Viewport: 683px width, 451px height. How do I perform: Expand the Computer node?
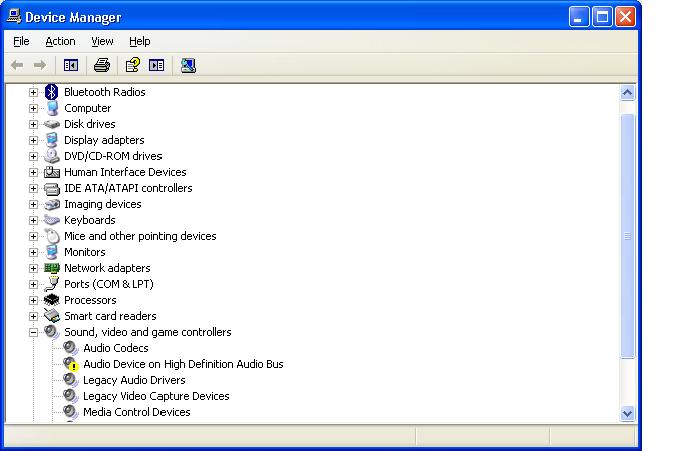click(33, 109)
